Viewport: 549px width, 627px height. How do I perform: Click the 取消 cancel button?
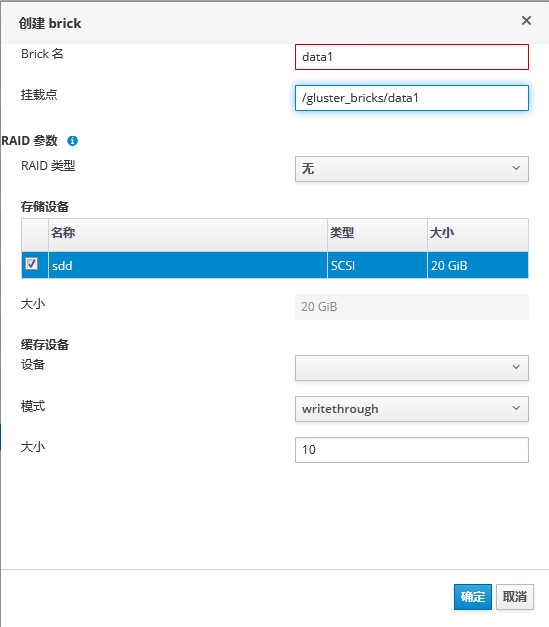515,597
